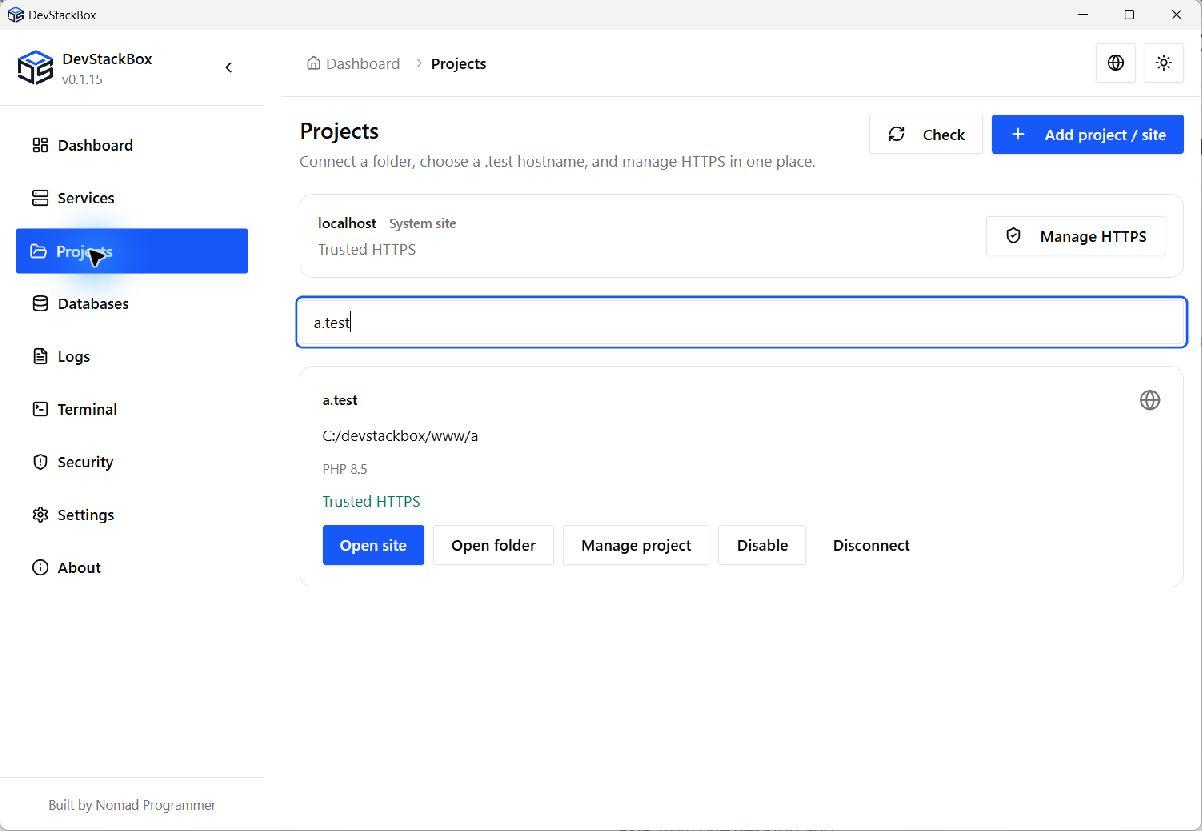Collapse the sidebar with the chevron arrow
This screenshot has height=831, width=1202.
229,67
